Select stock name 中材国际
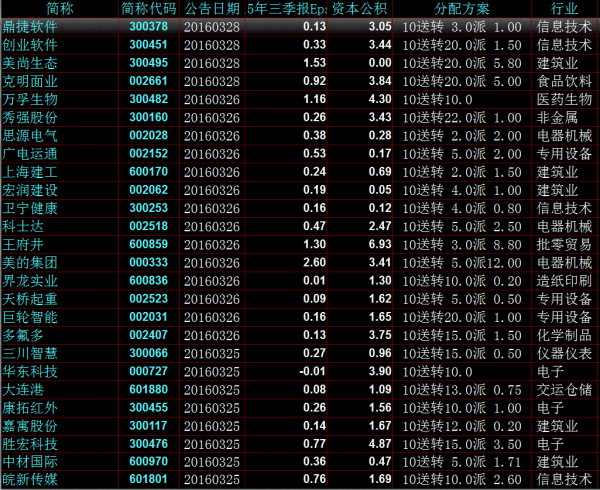The image size is (600, 490). pyautogui.click(x=30, y=462)
